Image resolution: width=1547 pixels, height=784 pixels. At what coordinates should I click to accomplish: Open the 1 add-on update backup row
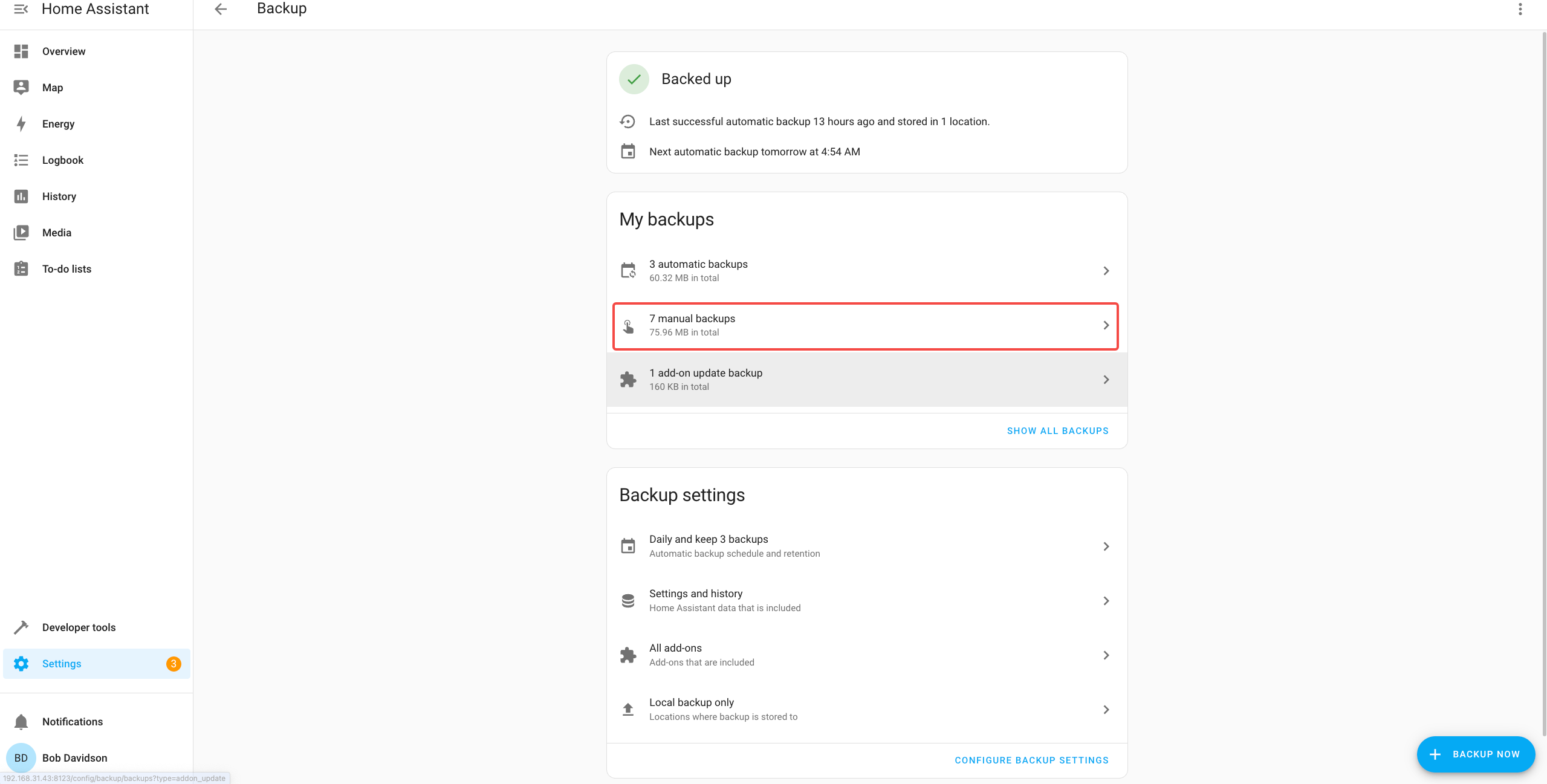pyautogui.click(x=867, y=380)
